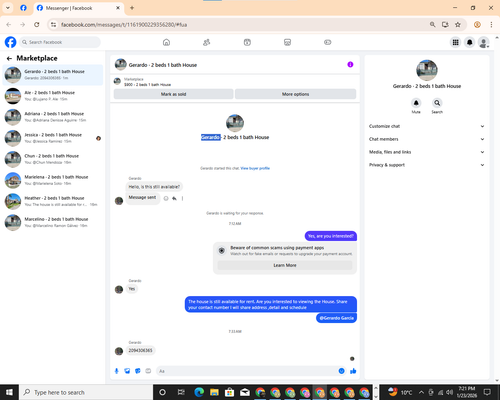This screenshot has width=500, height=400.
Task: Expand Media, files and links section
Action: pyautogui.click(x=426, y=152)
